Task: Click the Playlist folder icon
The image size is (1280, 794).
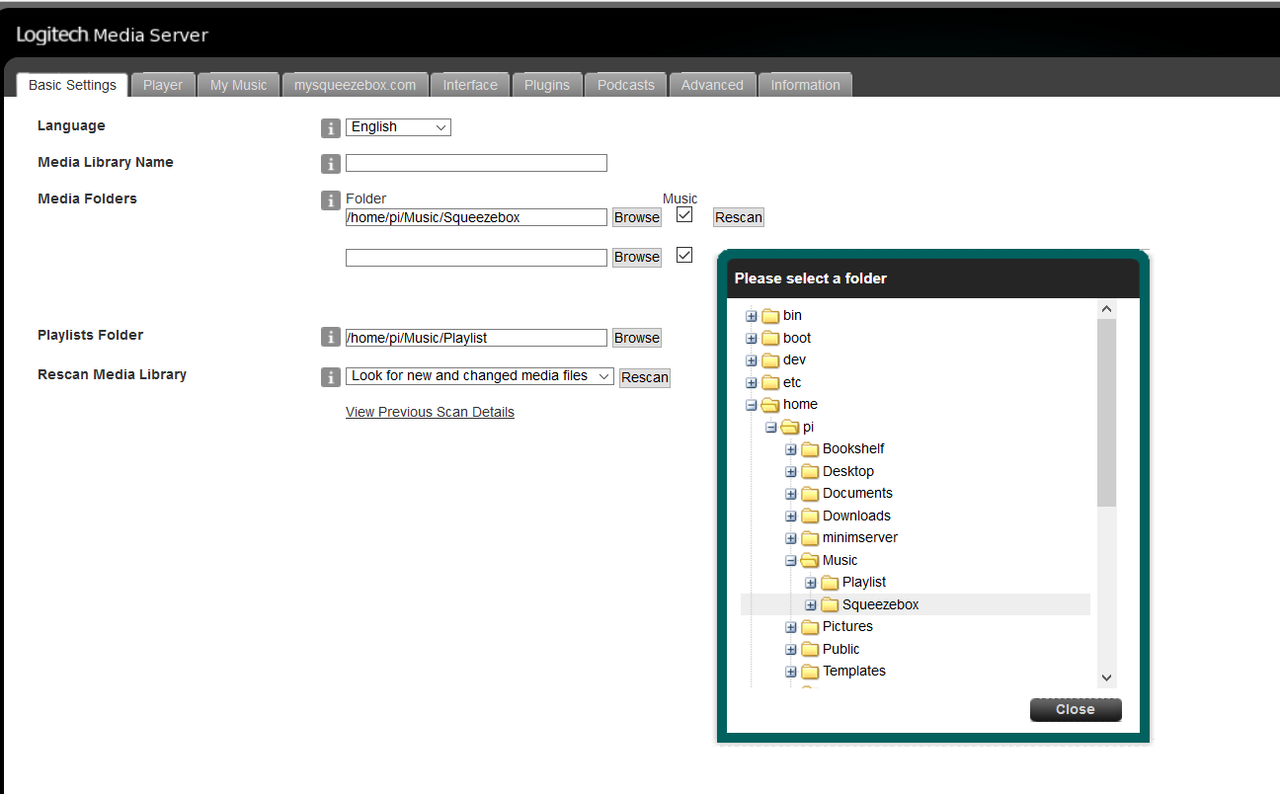Action: tap(830, 583)
